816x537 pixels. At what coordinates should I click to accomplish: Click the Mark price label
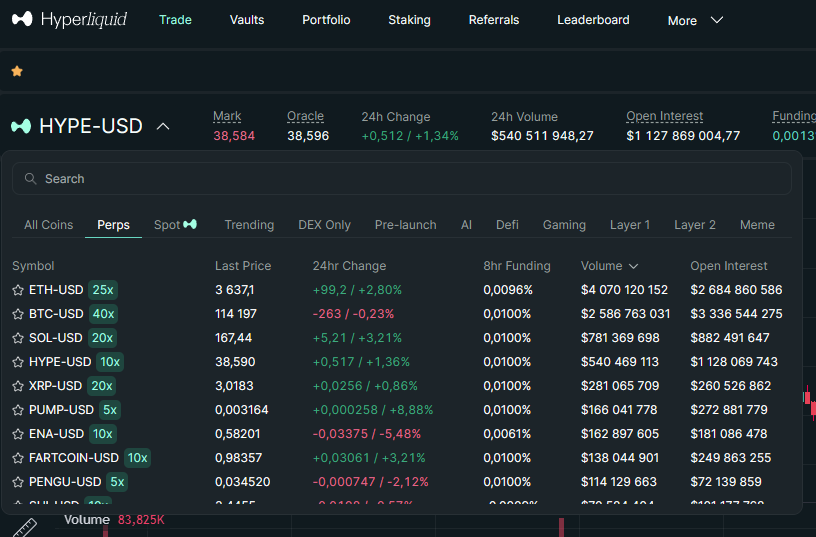pyautogui.click(x=227, y=116)
